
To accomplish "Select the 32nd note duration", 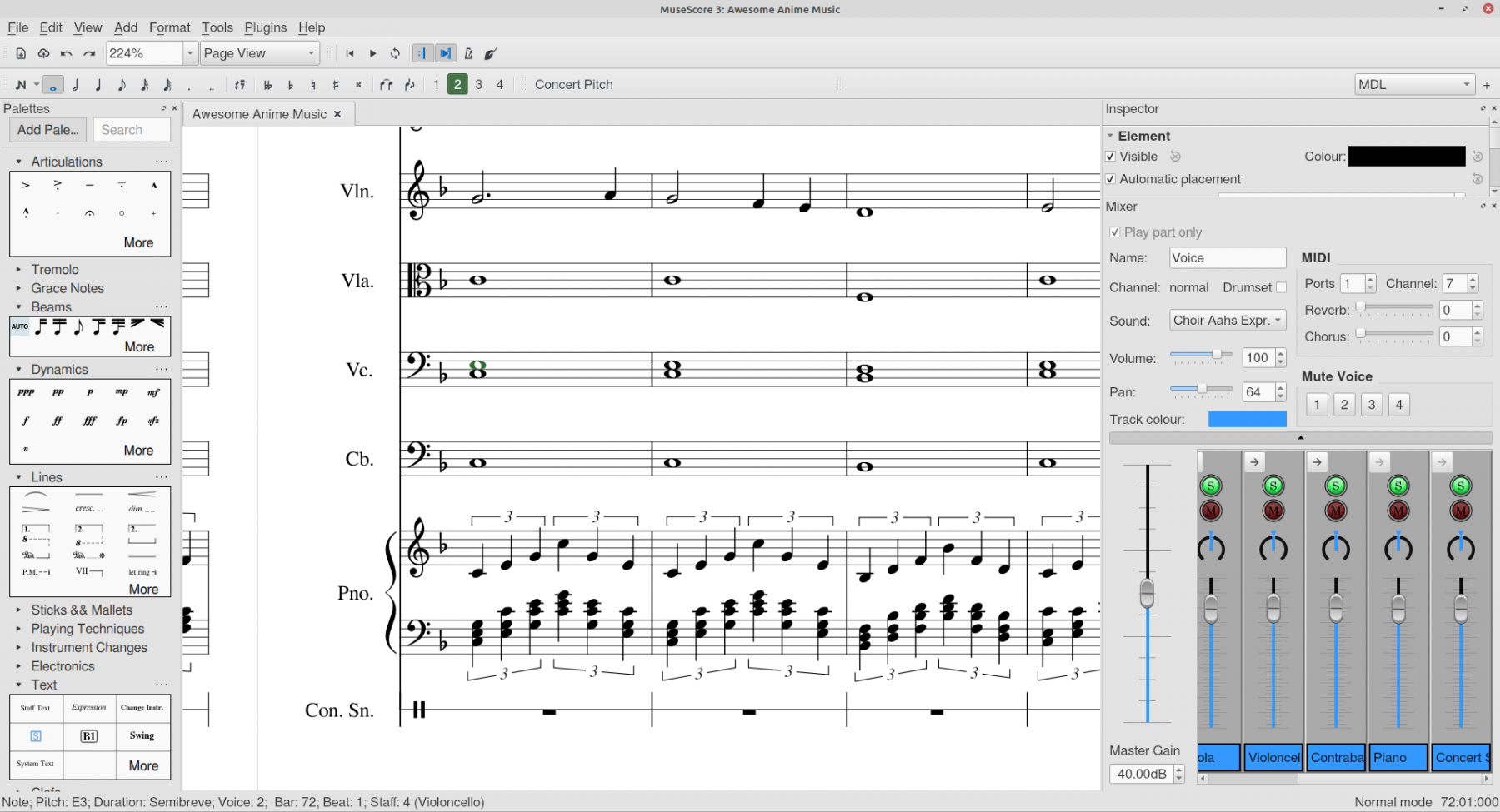I will (x=167, y=85).
